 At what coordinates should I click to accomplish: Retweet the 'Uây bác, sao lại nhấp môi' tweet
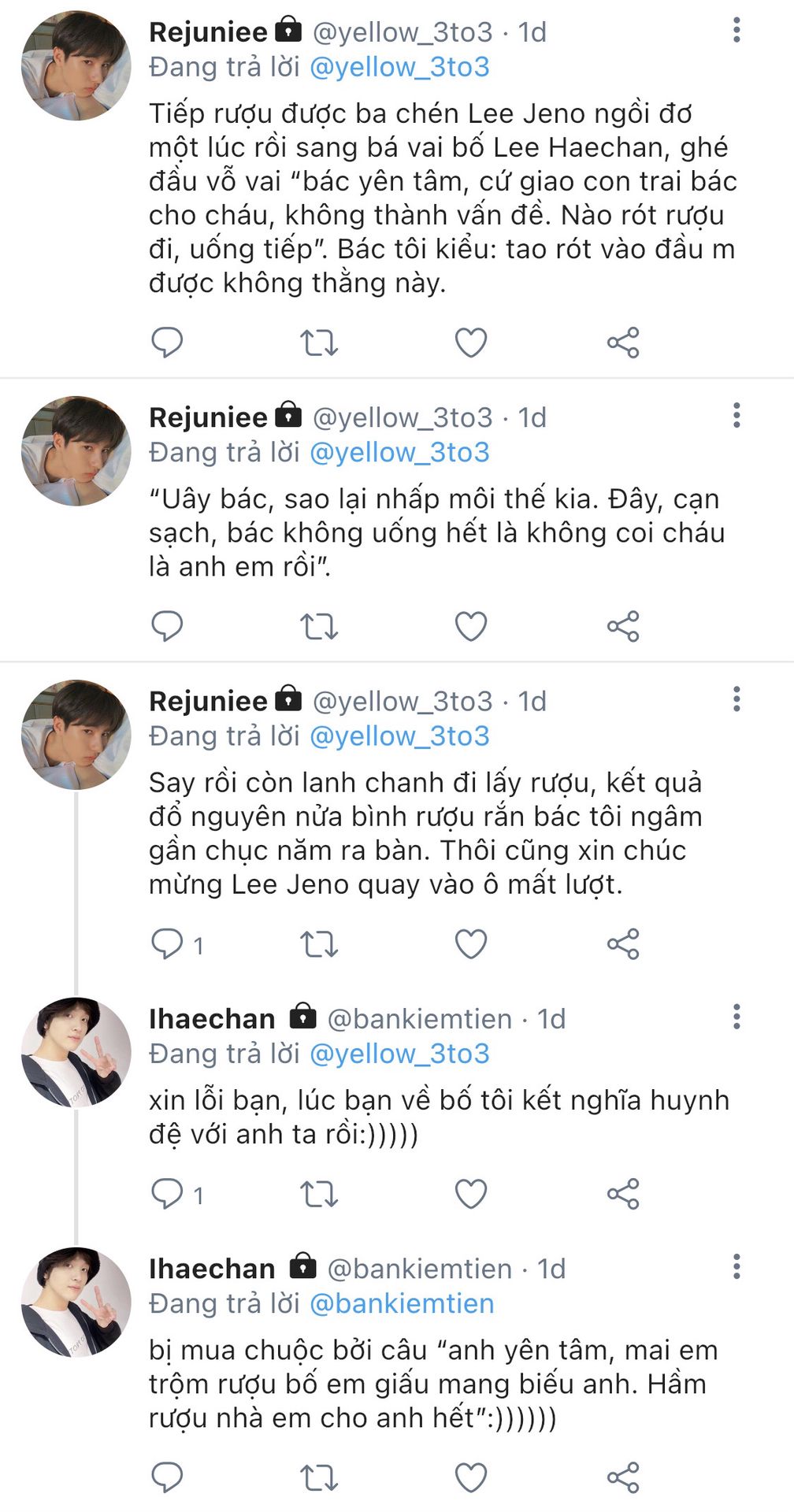319,626
